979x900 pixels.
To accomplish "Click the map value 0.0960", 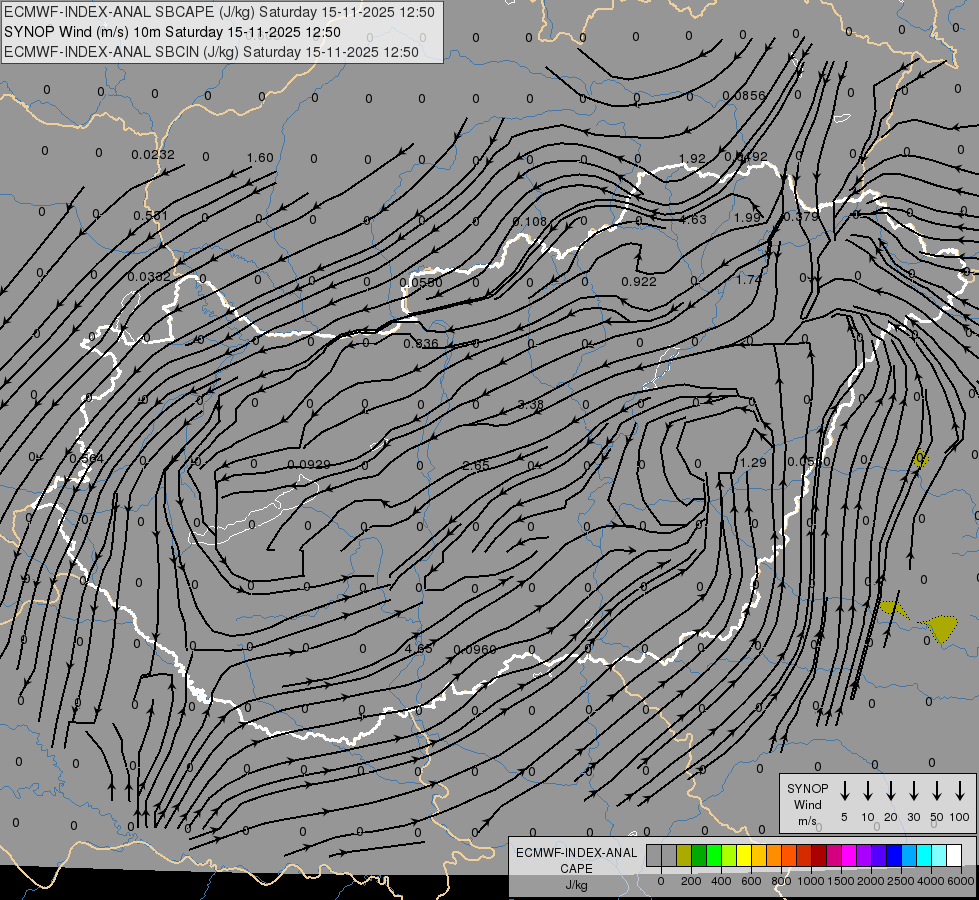I will point(475,650).
